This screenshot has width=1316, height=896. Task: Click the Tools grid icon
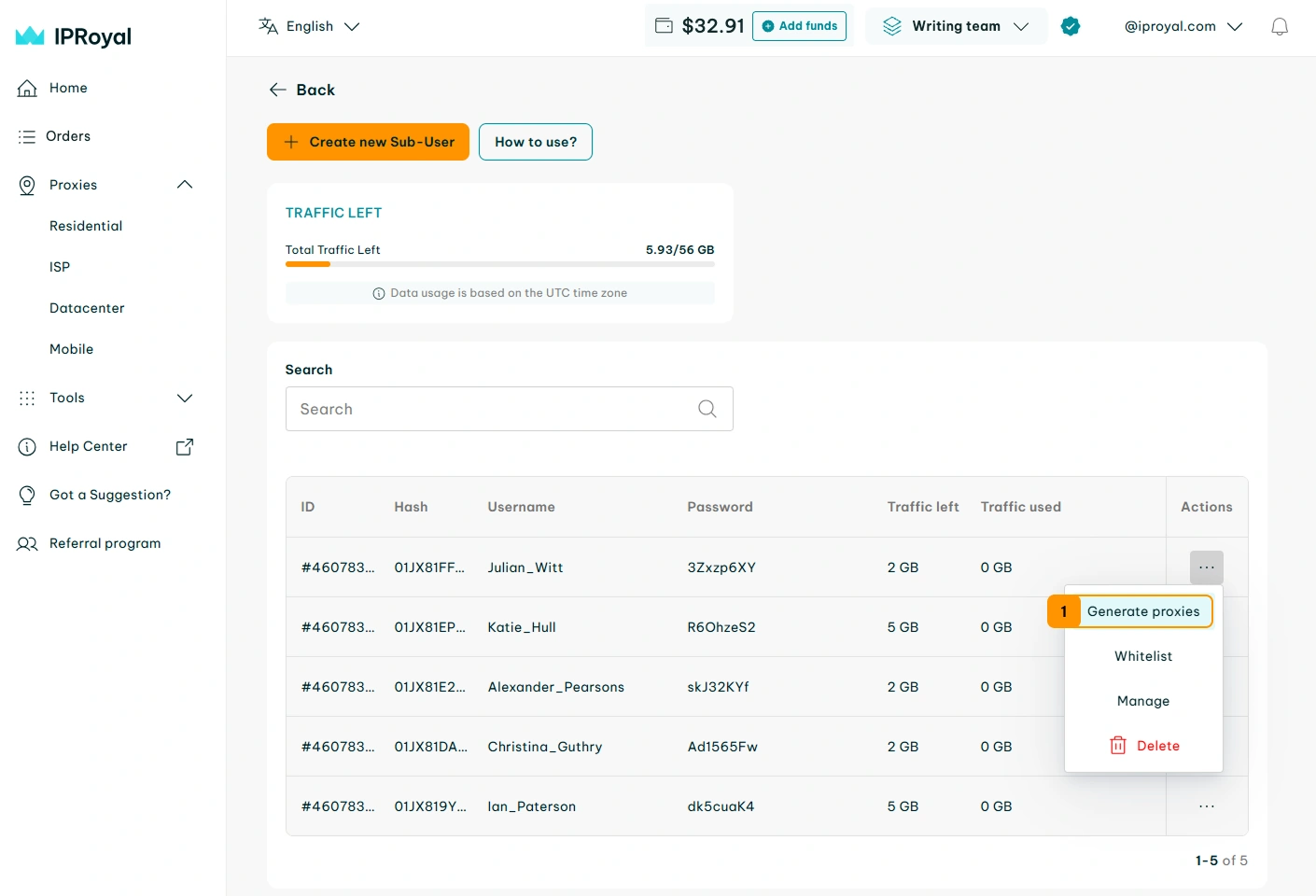[x=27, y=398]
